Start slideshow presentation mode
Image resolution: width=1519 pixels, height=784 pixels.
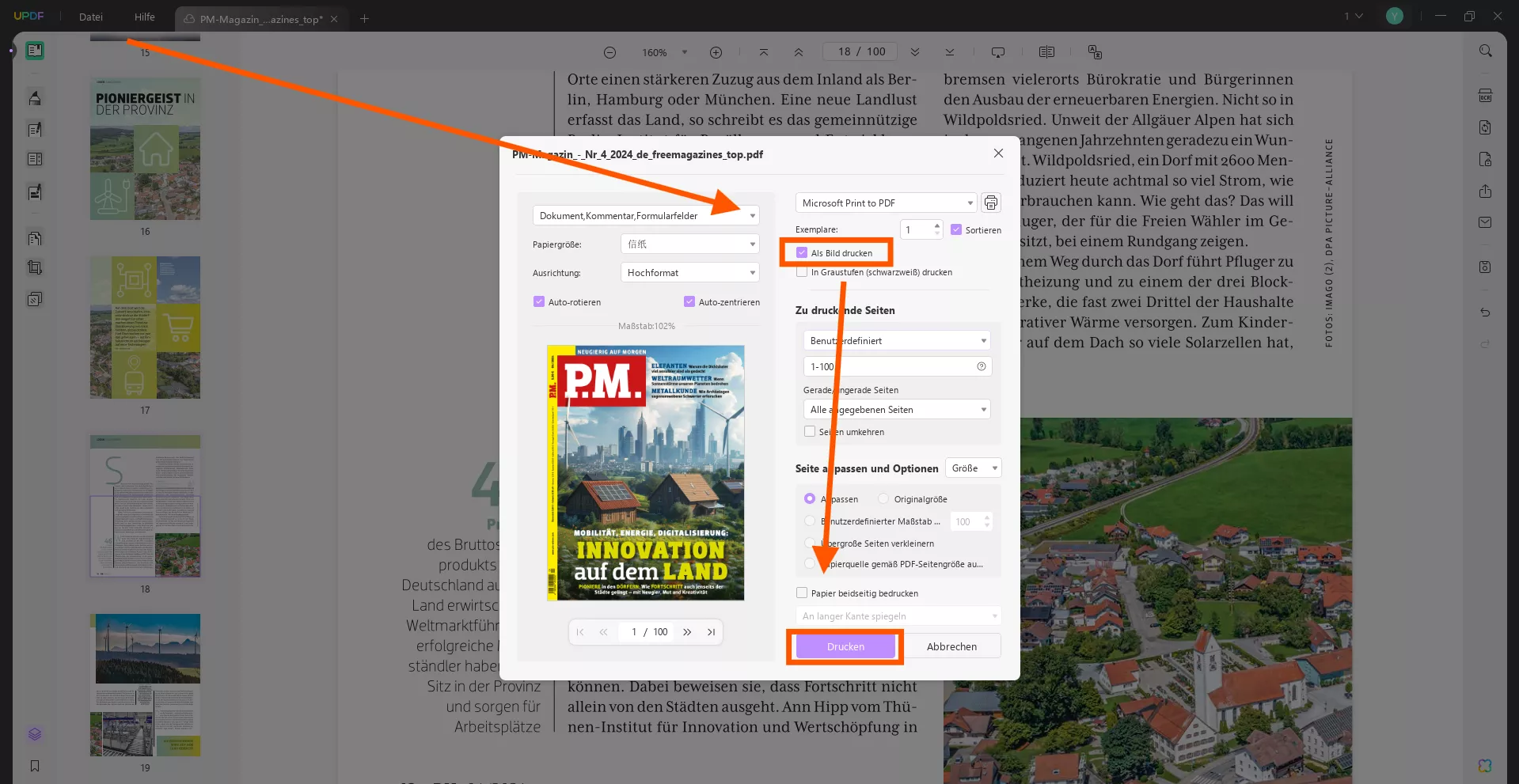click(x=998, y=52)
